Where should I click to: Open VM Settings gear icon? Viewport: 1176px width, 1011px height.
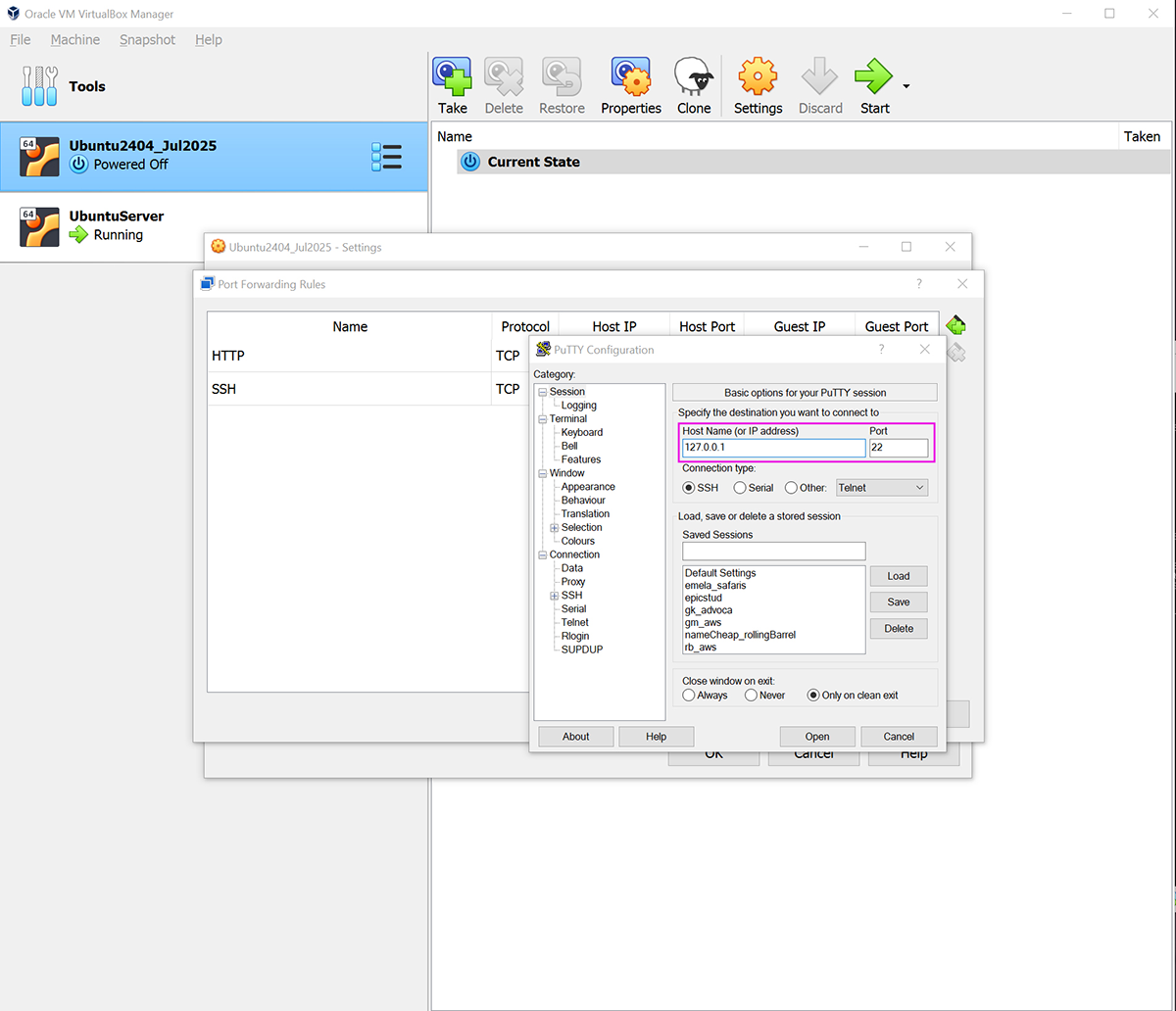(x=758, y=76)
